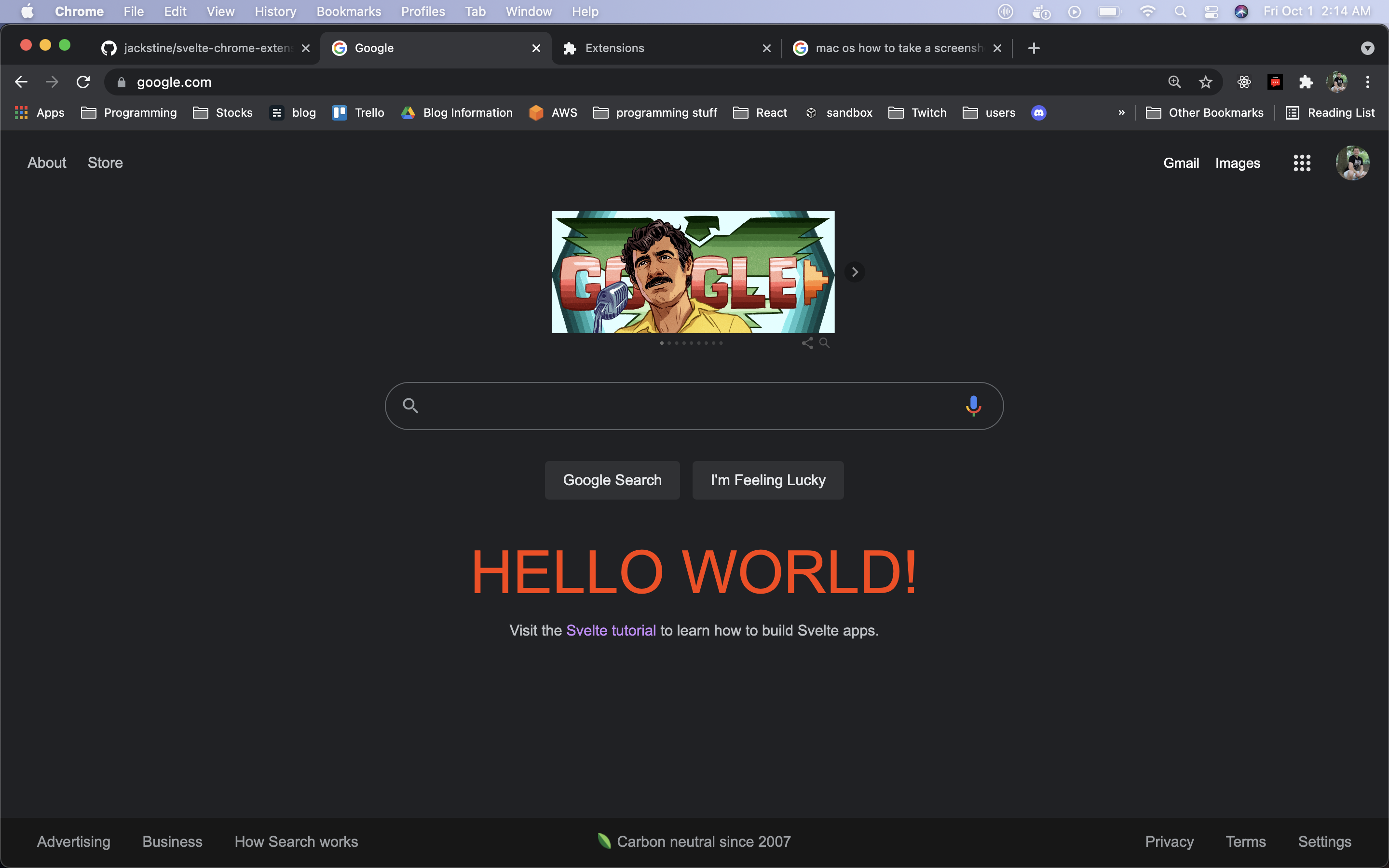1389x868 pixels.
Task: Open macOS Control Center toggles icon
Action: 1211,12
